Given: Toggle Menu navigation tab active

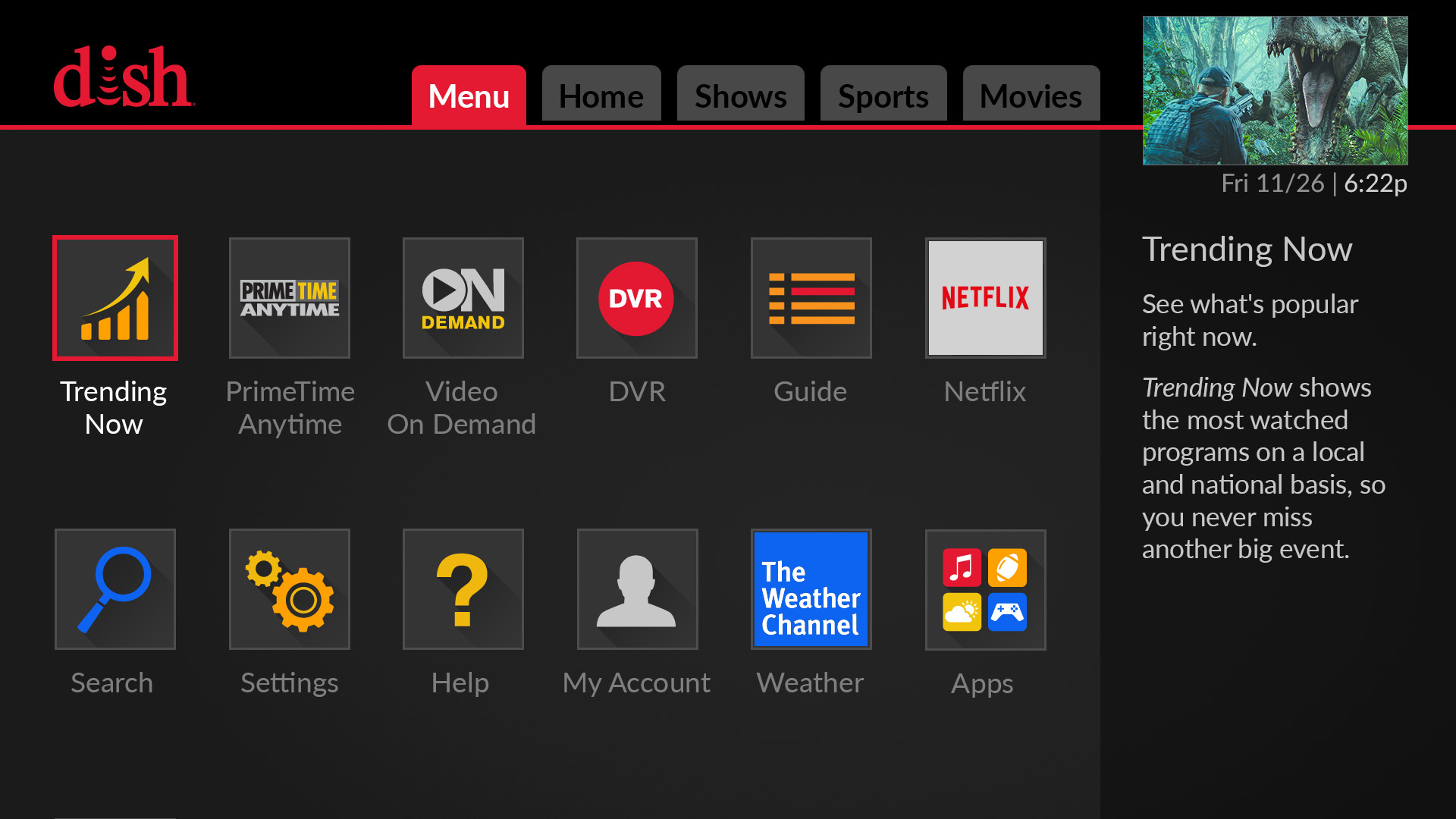Looking at the screenshot, I should pos(468,95).
